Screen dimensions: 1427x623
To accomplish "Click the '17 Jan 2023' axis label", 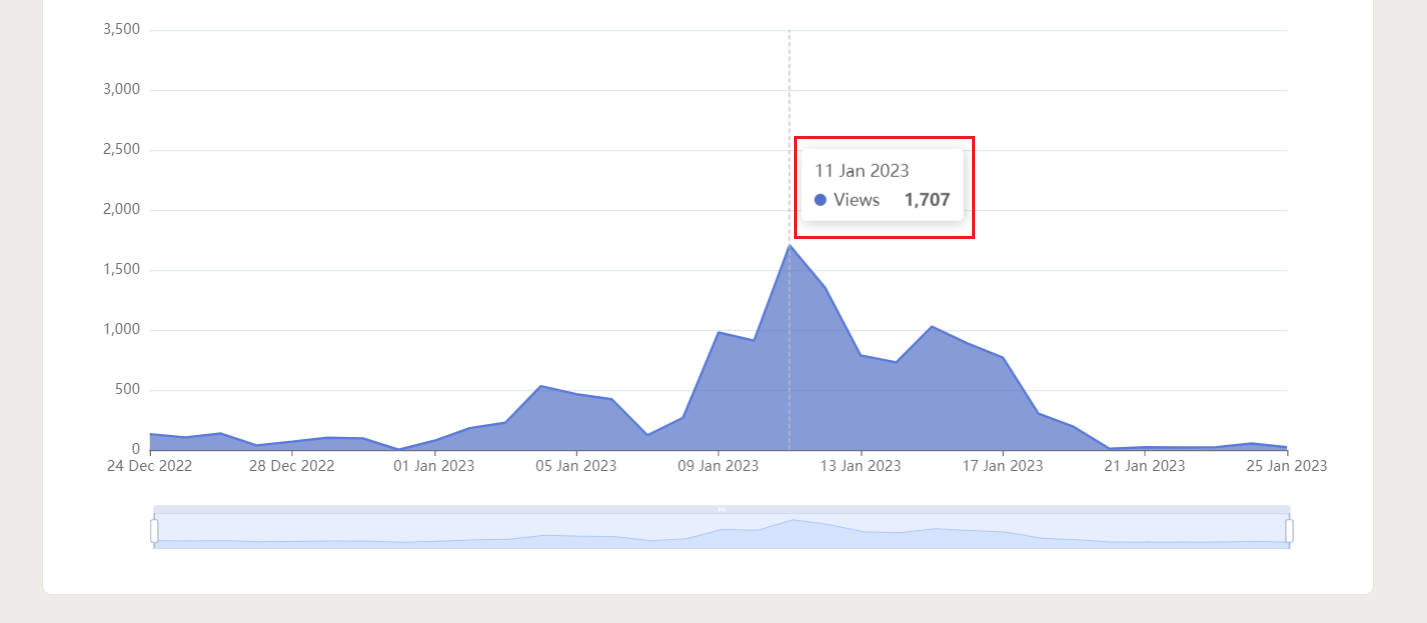I will pos(1002,466).
